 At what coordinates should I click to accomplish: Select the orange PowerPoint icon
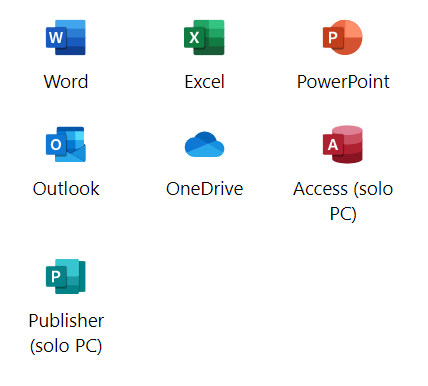click(x=343, y=37)
